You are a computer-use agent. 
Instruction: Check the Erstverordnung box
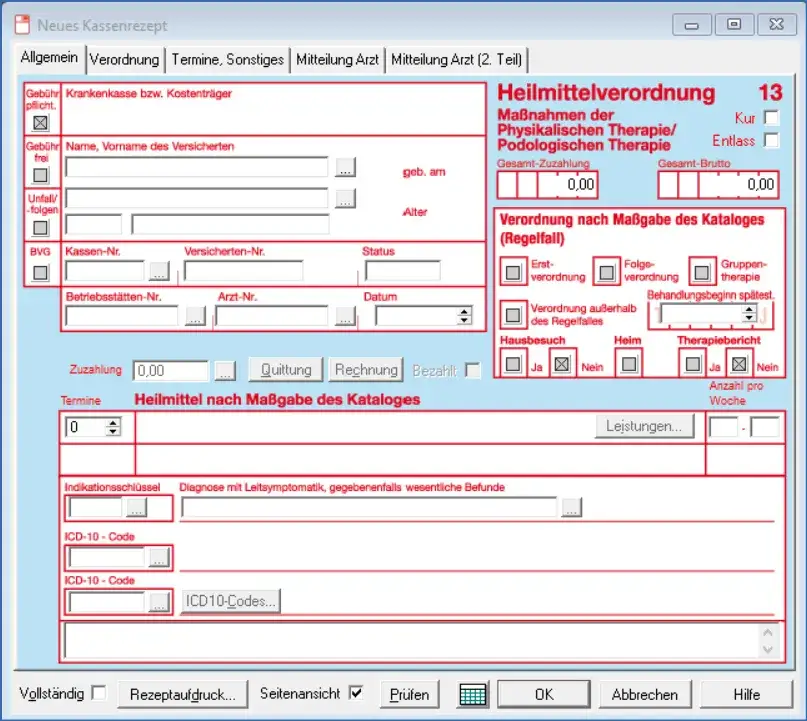click(x=513, y=271)
